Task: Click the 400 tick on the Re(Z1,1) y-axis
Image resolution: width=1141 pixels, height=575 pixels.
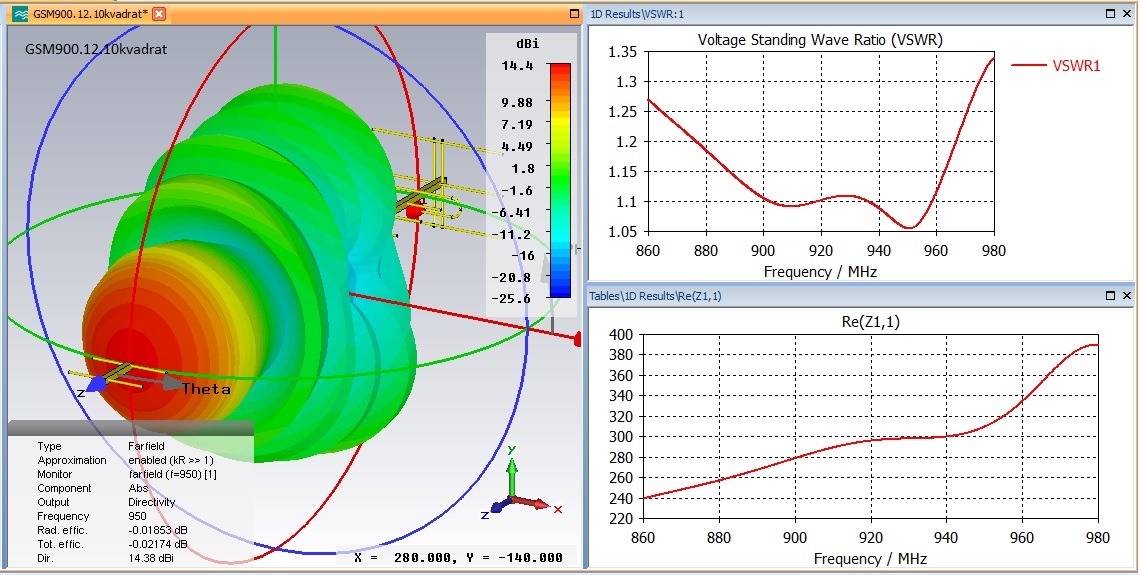Action: 621,335
